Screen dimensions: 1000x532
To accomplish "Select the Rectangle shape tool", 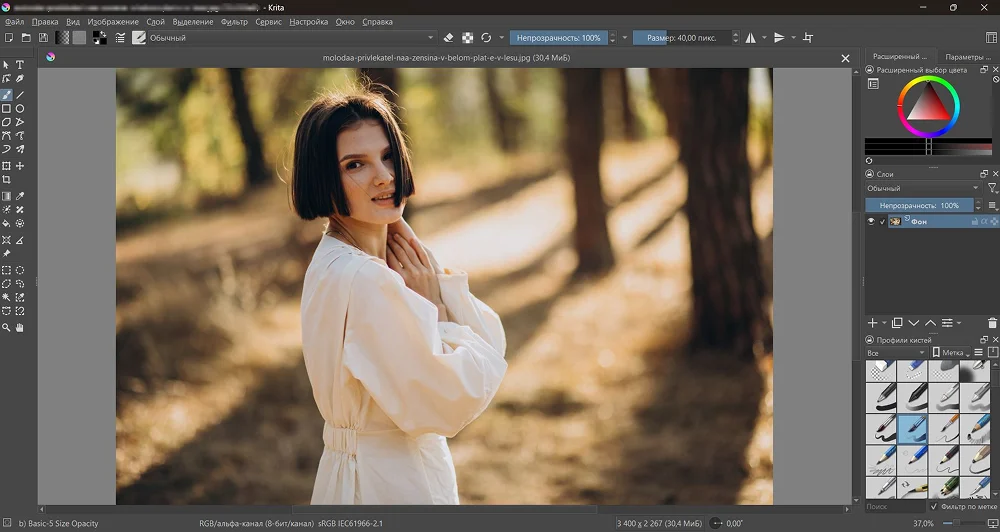I will 7,108.
